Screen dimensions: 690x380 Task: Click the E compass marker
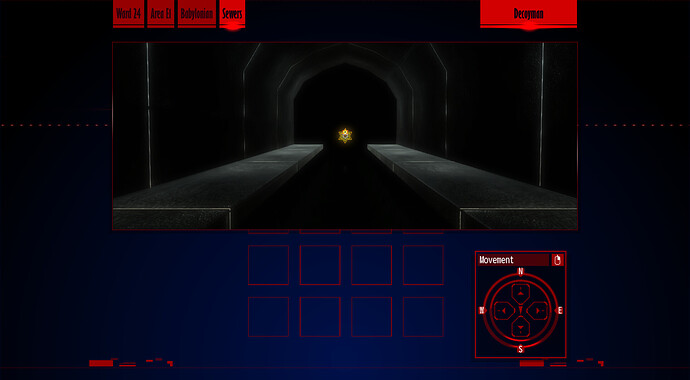pyautogui.click(x=560, y=311)
